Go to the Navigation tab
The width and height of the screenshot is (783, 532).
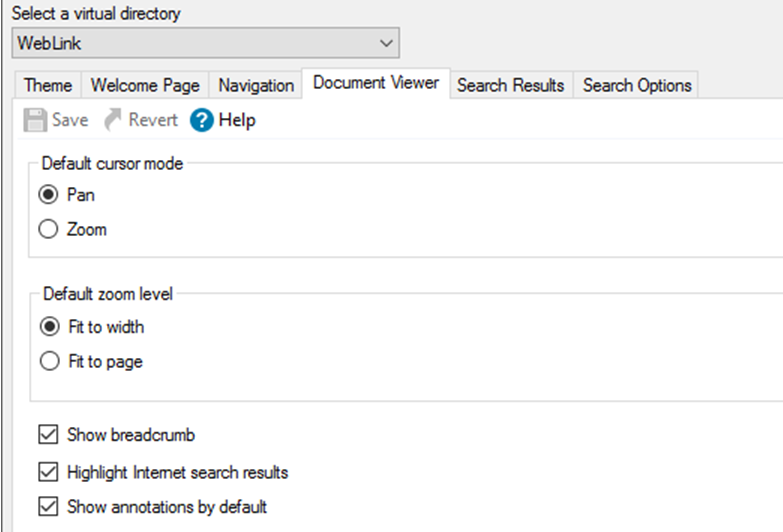tap(256, 85)
